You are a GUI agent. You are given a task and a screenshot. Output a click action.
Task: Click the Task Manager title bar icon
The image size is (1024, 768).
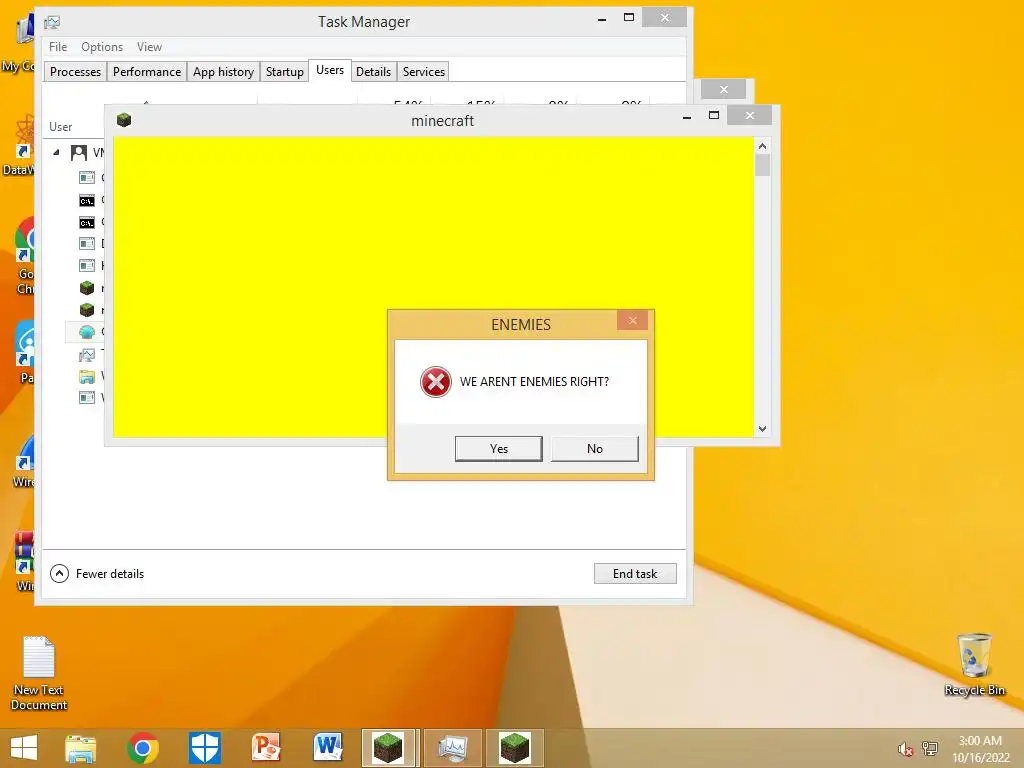click(52, 22)
